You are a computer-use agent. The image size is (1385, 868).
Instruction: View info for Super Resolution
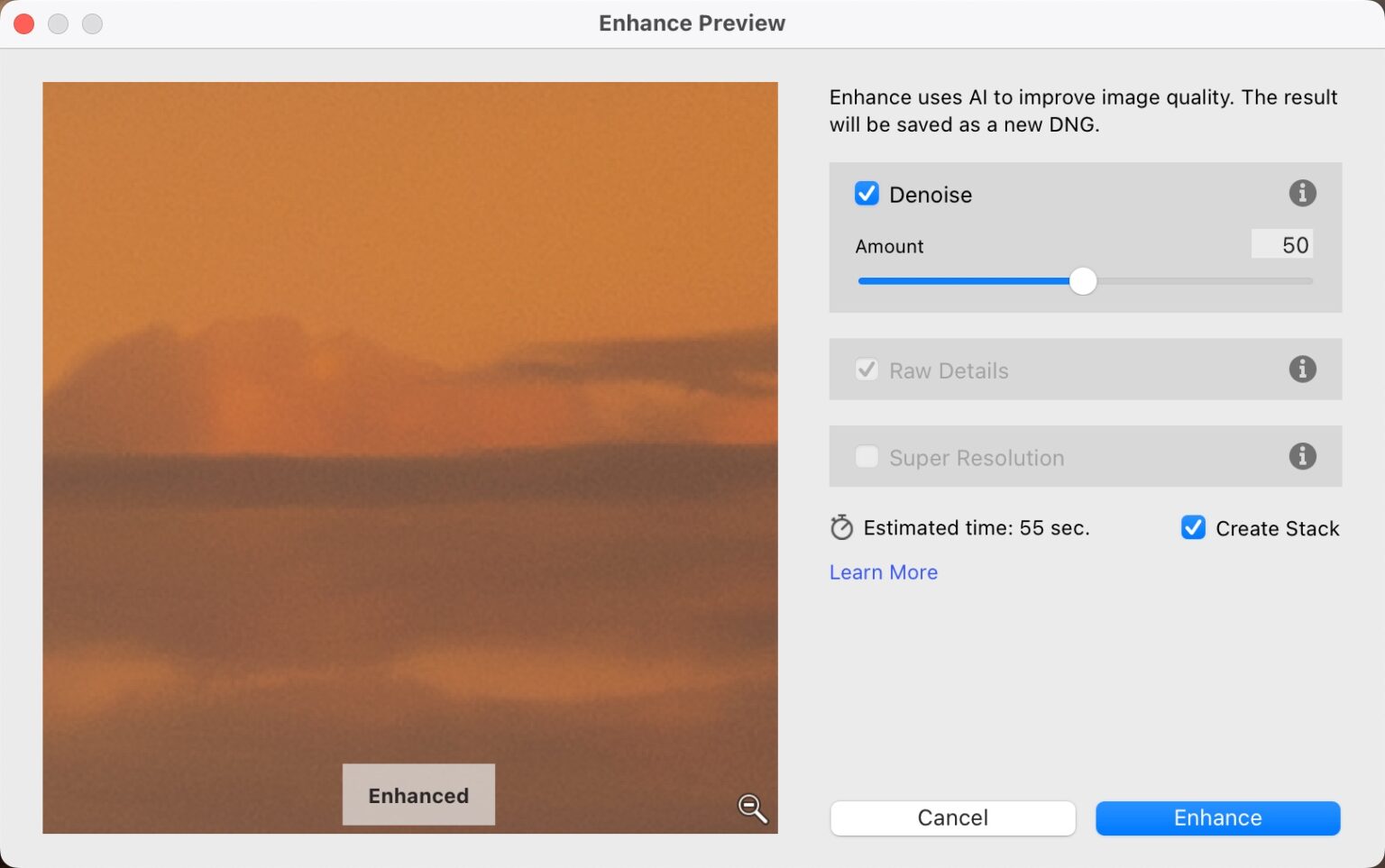tap(1302, 456)
